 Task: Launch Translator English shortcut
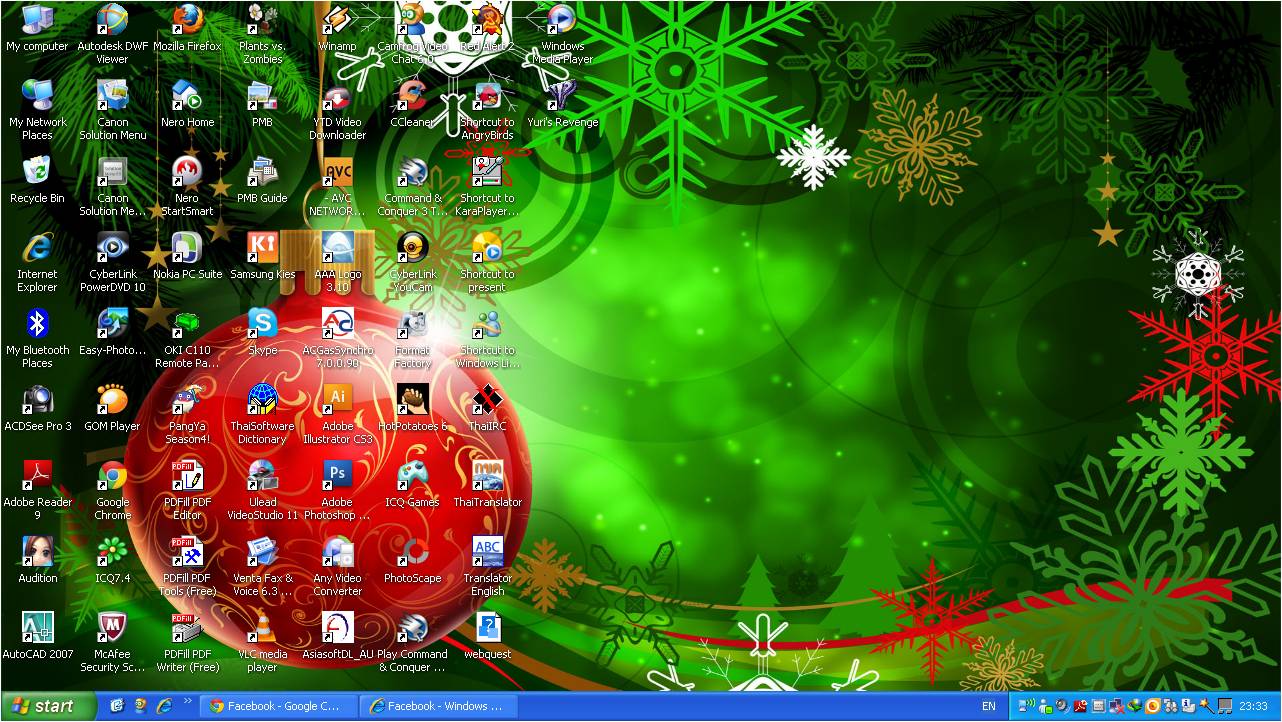click(487, 566)
